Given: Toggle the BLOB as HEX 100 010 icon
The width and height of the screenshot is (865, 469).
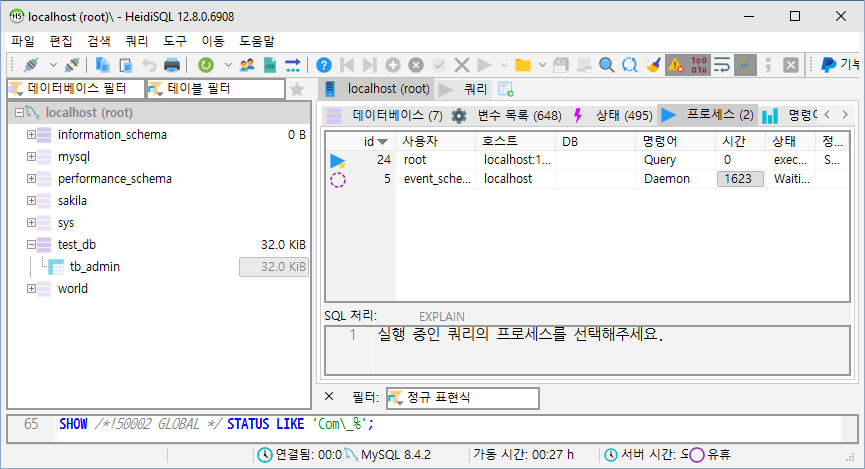Looking at the screenshot, I should click(699, 65).
